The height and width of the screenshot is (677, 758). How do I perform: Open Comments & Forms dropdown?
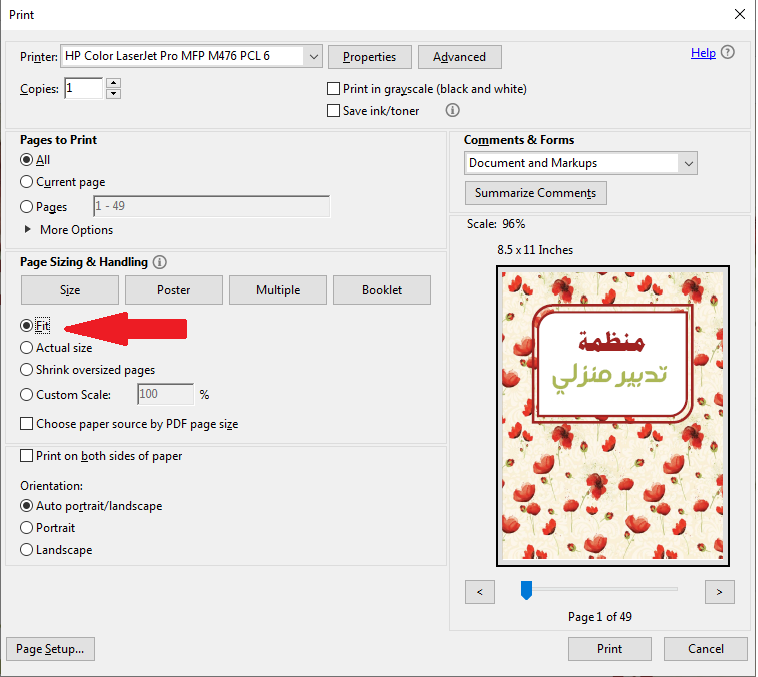(x=688, y=163)
